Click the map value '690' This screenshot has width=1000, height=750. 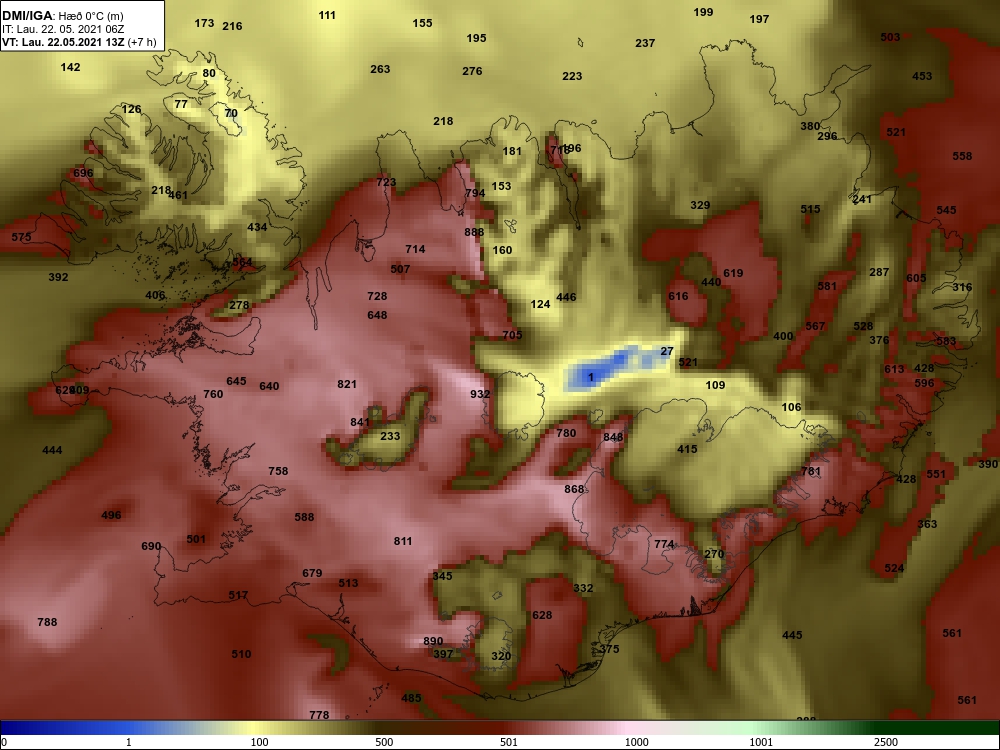tap(151, 546)
